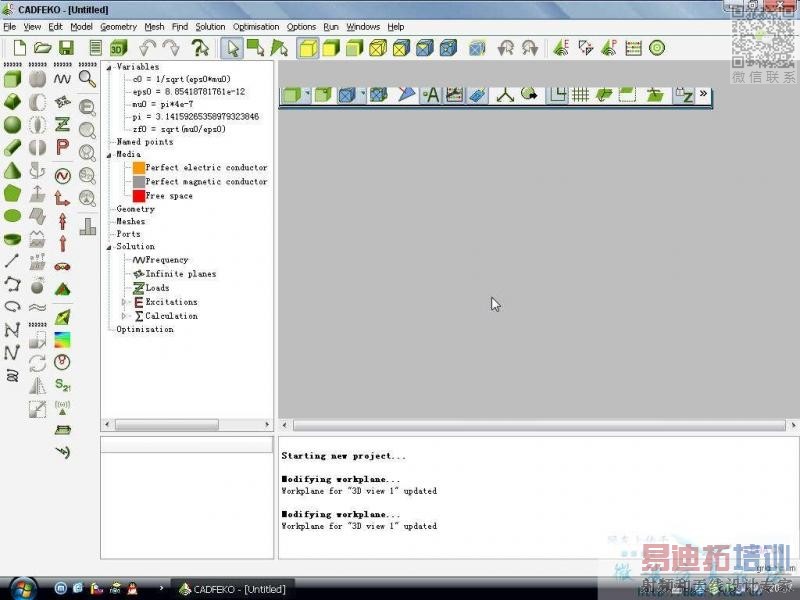The width and height of the screenshot is (800, 600).
Task: Open dropdown arrow beside green cube view button
Action: tap(307, 93)
